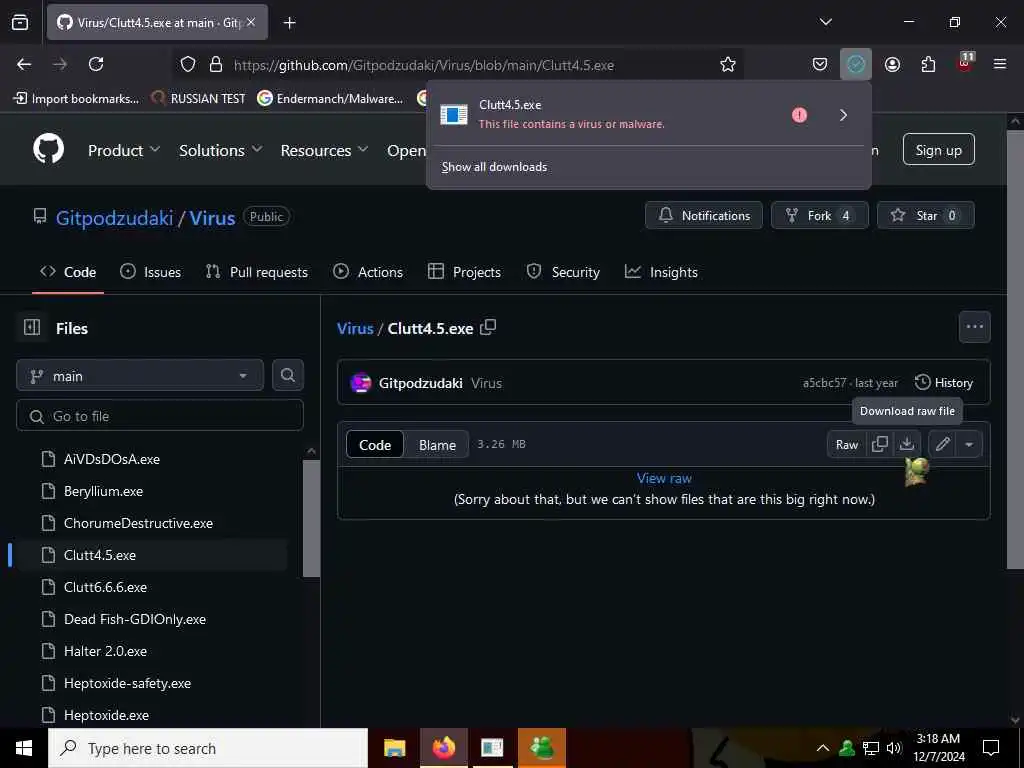
Task: Open the Gitpodzudaki owner link
Action: coord(114,217)
